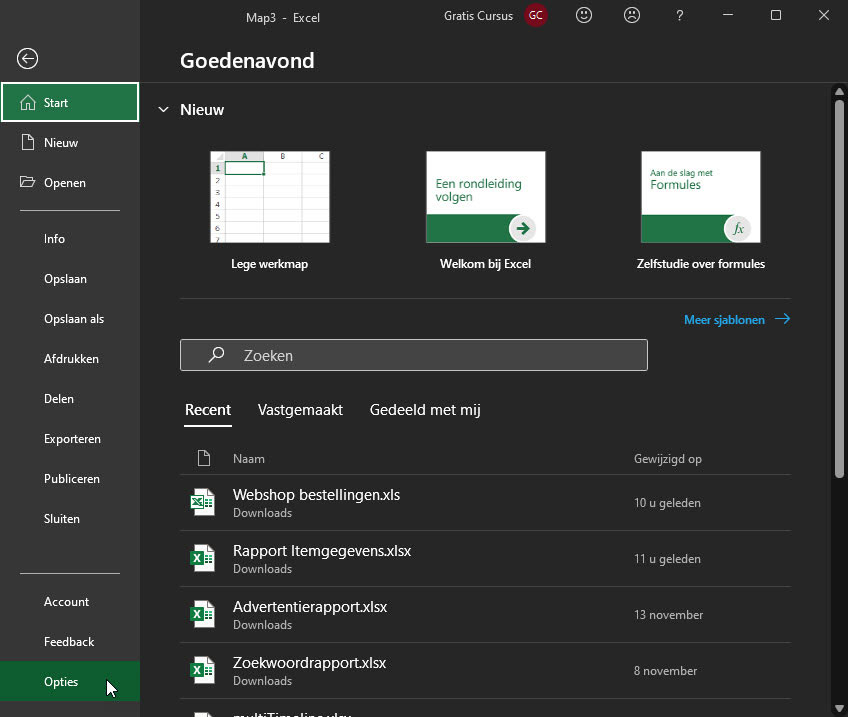Click the arrow next to Meer sjablonen
This screenshot has height=717, width=848.
782,319
